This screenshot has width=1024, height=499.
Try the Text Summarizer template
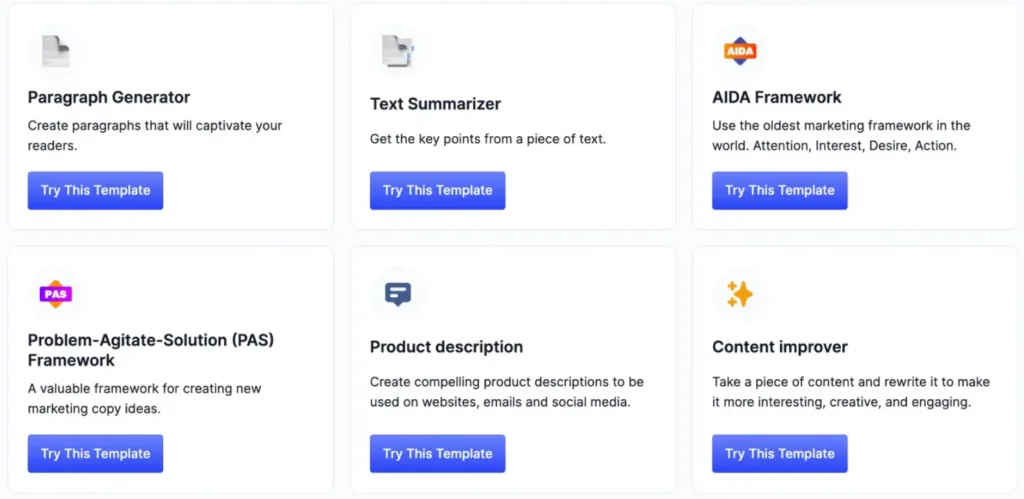(438, 191)
